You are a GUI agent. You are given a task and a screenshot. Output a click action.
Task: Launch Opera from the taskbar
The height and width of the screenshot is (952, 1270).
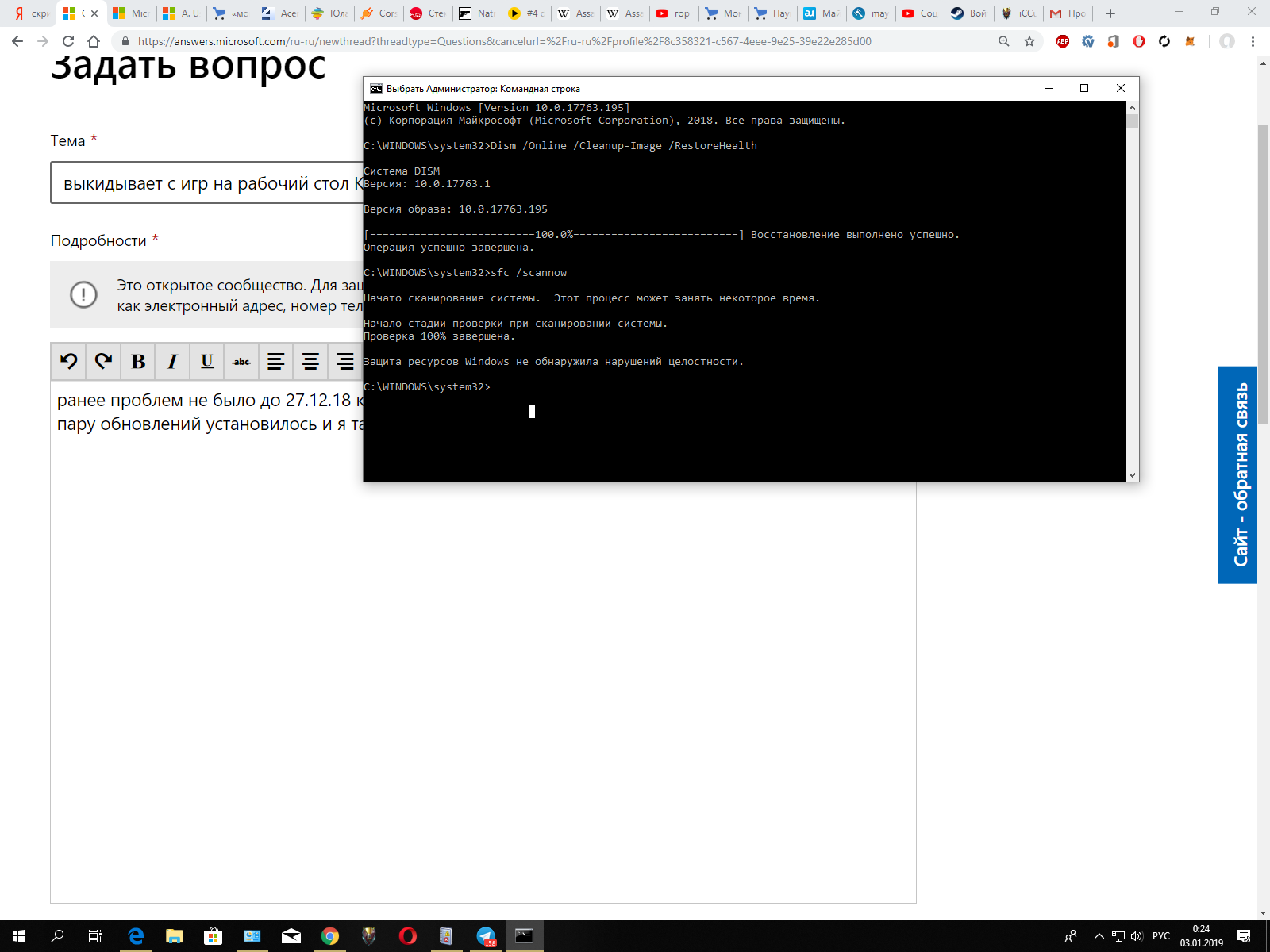408,936
